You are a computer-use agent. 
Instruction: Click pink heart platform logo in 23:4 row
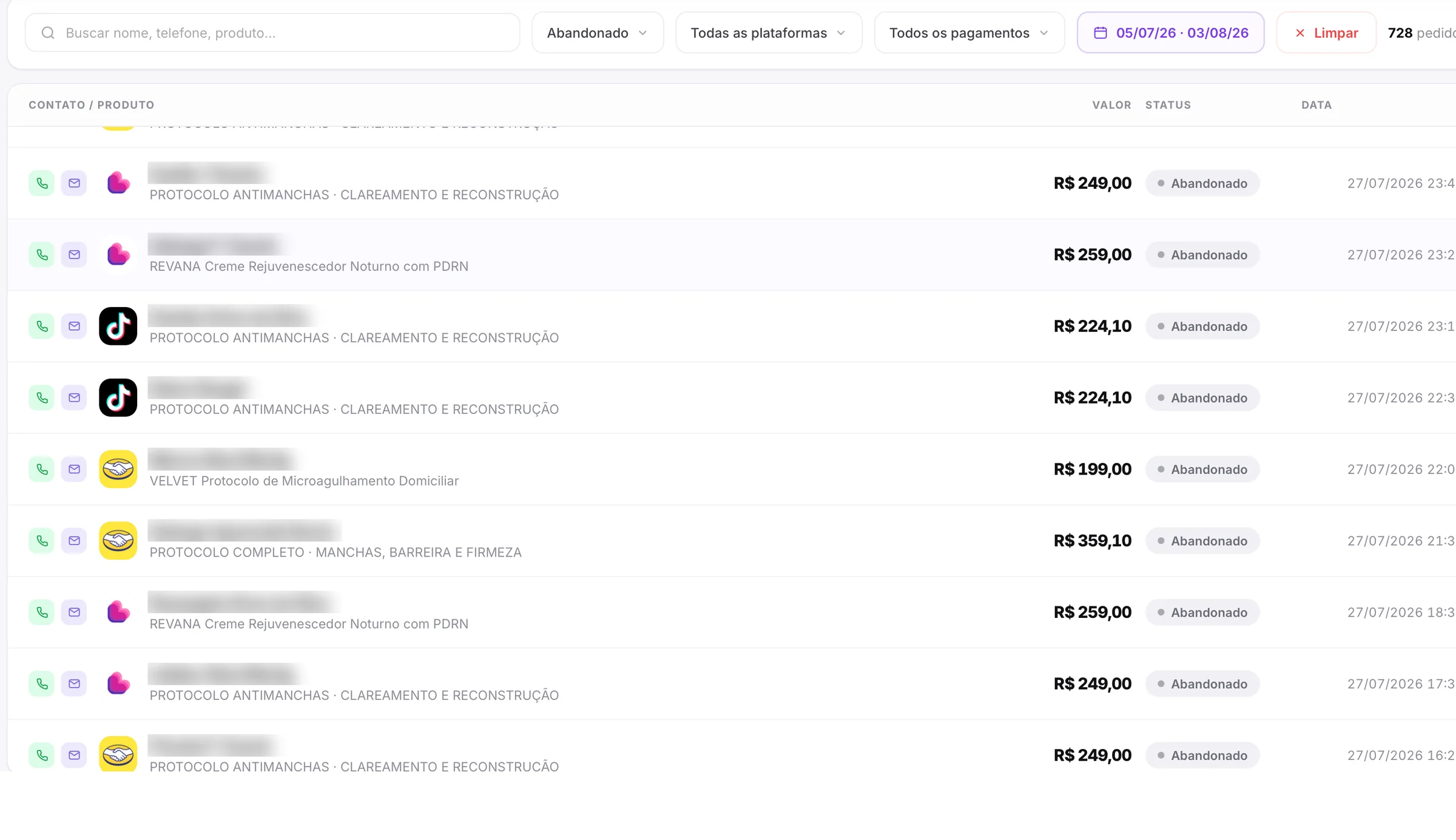click(x=118, y=183)
